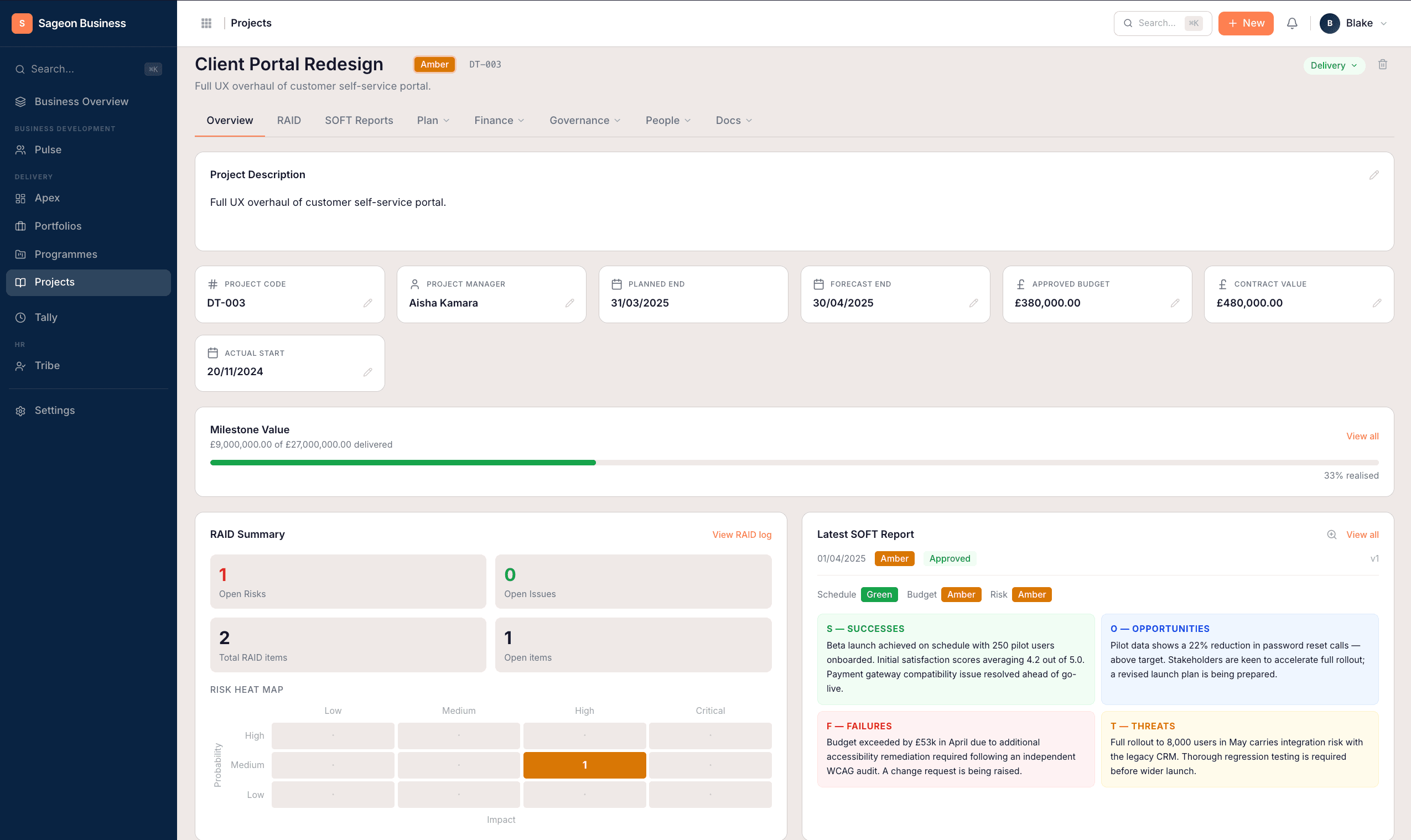The width and height of the screenshot is (1411, 840).
Task: Select the Overview tab
Action: click(x=229, y=121)
